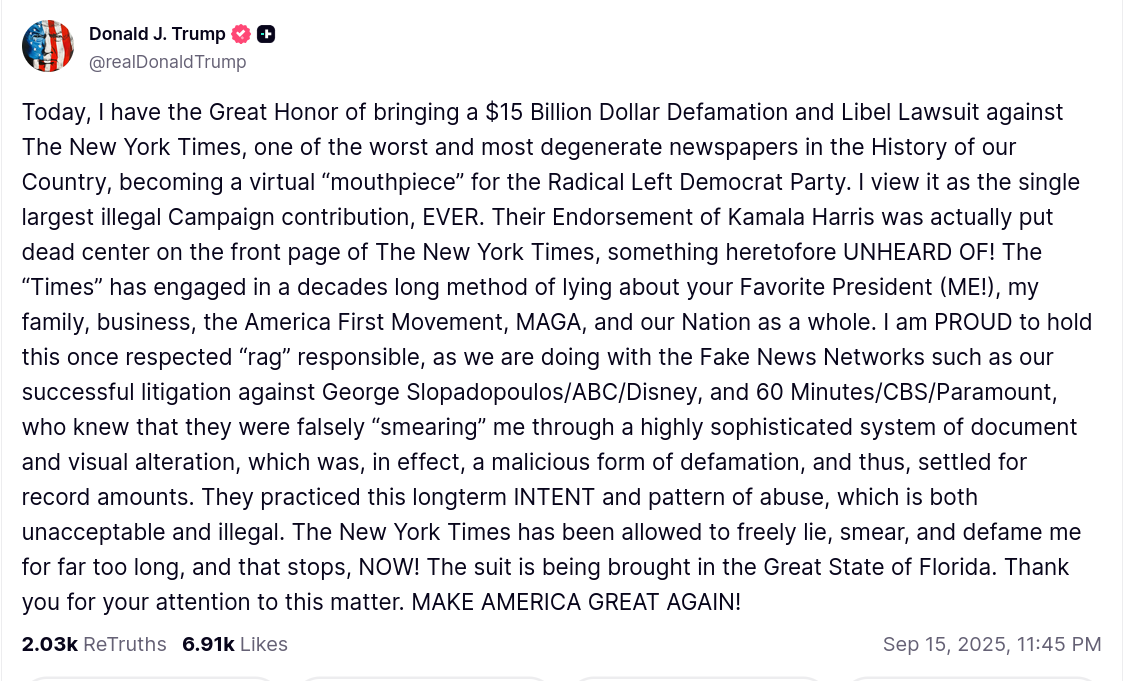Click third partially visible action button from left

[x=698, y=678]
